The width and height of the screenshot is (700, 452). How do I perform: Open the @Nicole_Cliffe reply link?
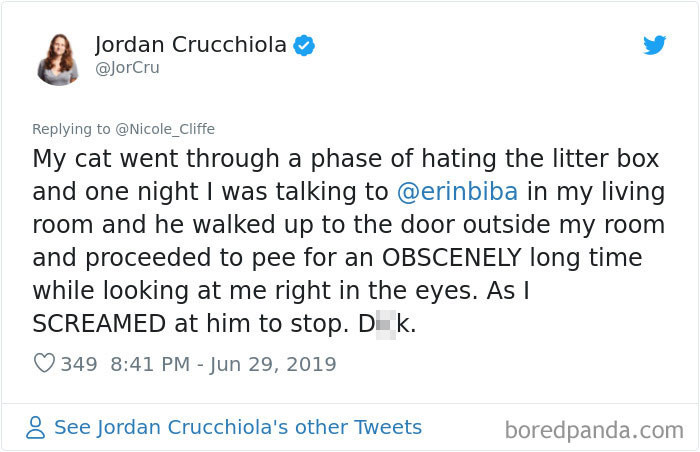[x=165, y=129]
